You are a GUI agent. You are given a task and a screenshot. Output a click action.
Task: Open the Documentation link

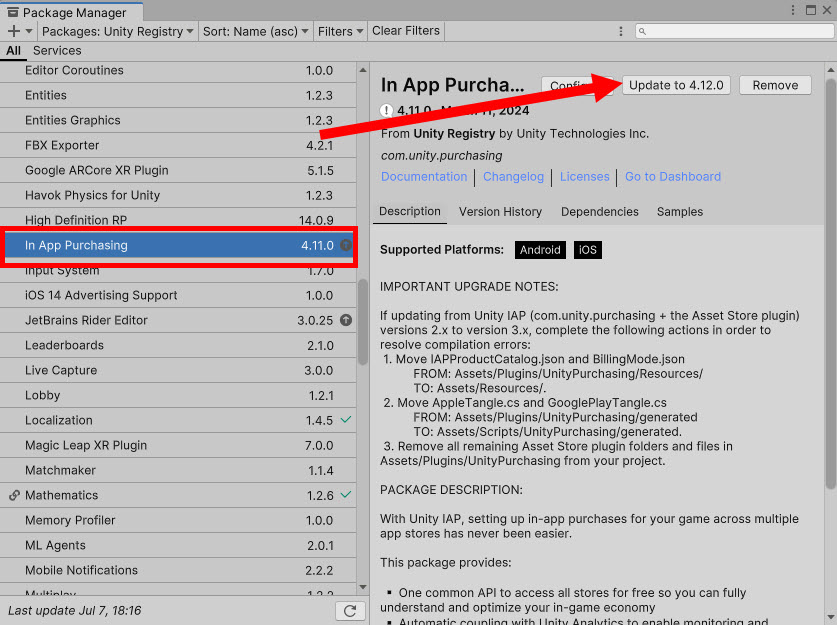[x=424, y=177]
